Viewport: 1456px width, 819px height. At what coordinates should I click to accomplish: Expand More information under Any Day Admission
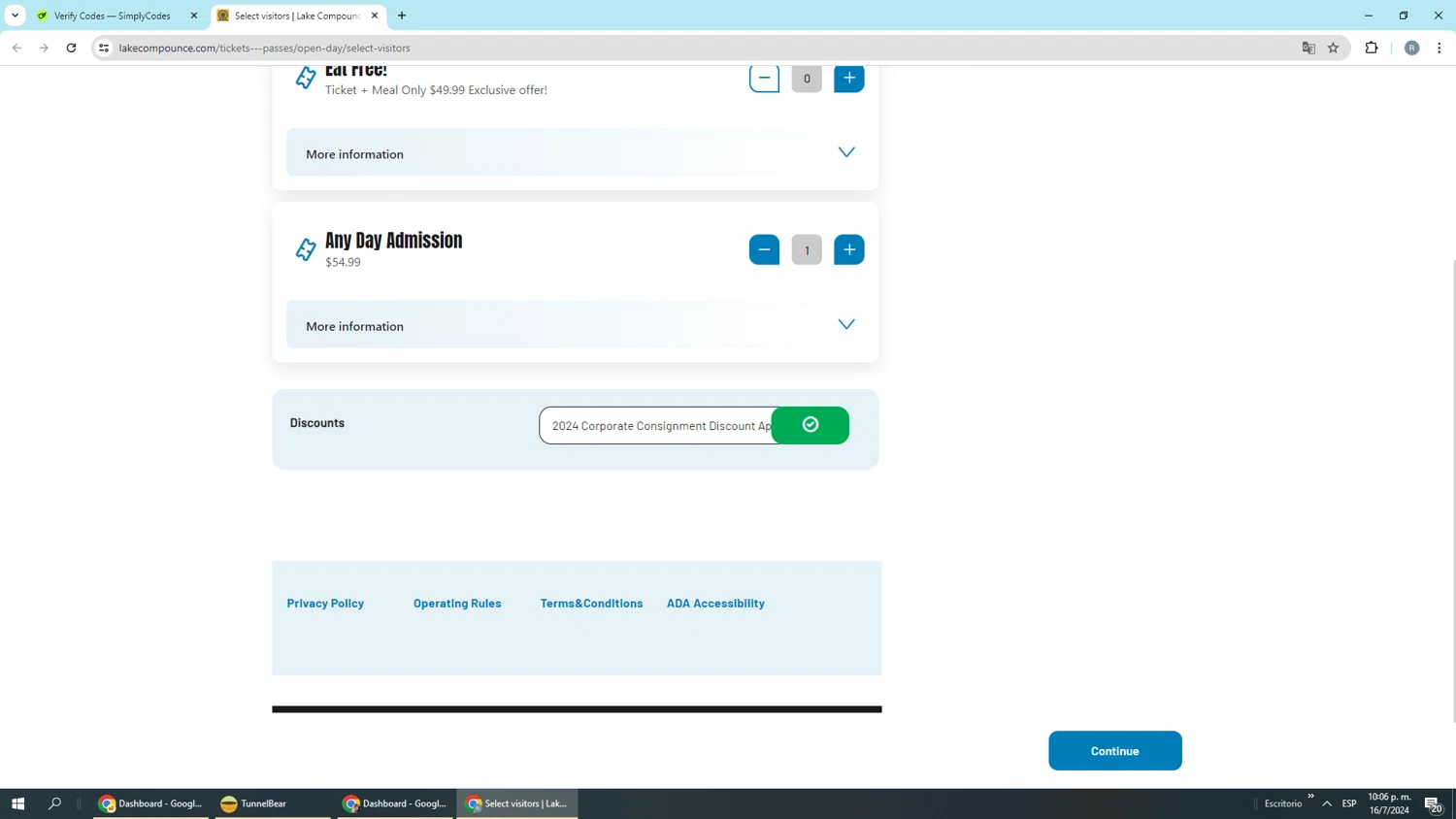[576, 325]
